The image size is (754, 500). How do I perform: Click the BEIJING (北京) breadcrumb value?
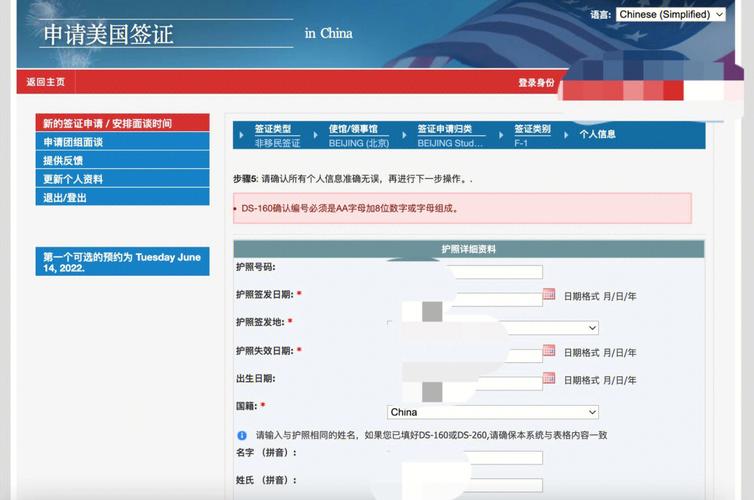359,143
